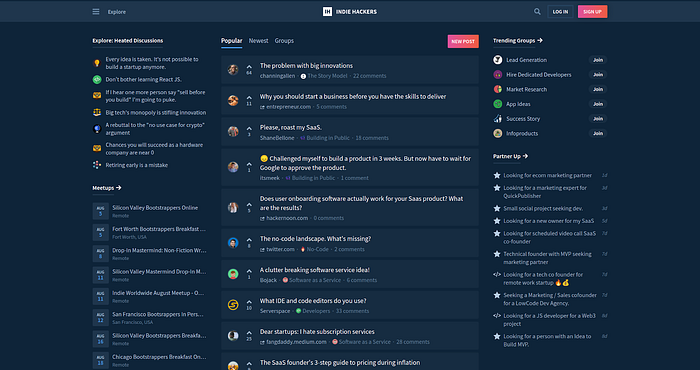The height and width of the screenshot is (370, 700).
Task: Open the hamburger menu icon
Action: 96,12
